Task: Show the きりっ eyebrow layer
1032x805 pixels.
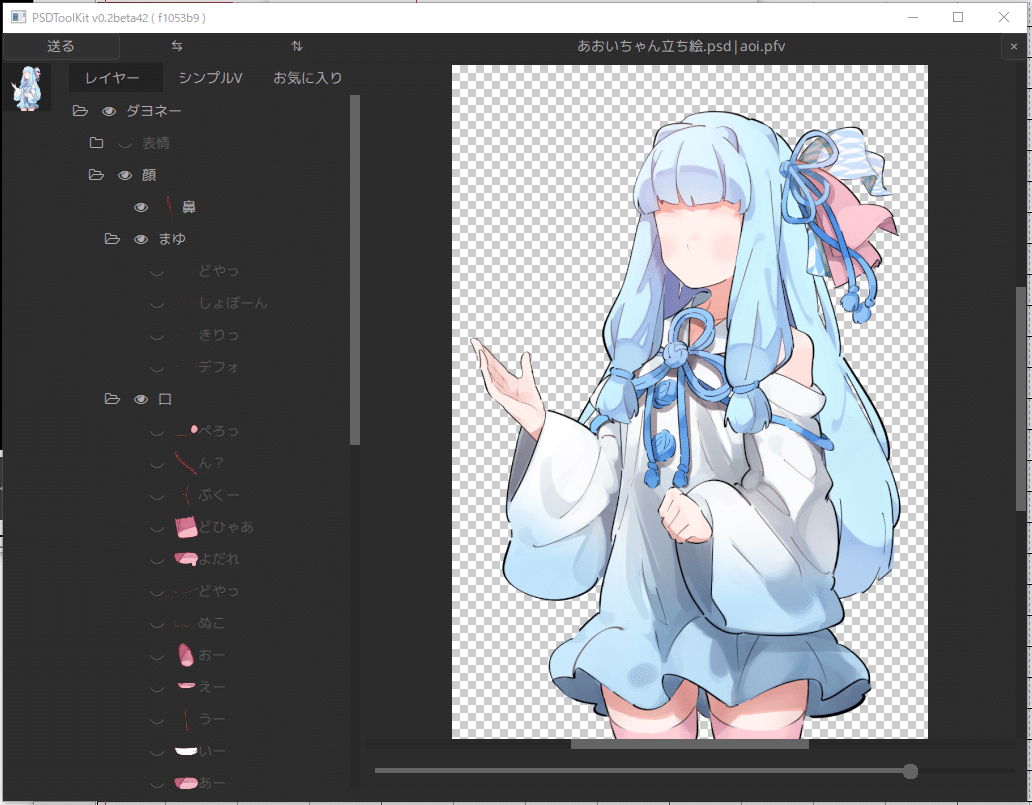Action: coord(157,336)
